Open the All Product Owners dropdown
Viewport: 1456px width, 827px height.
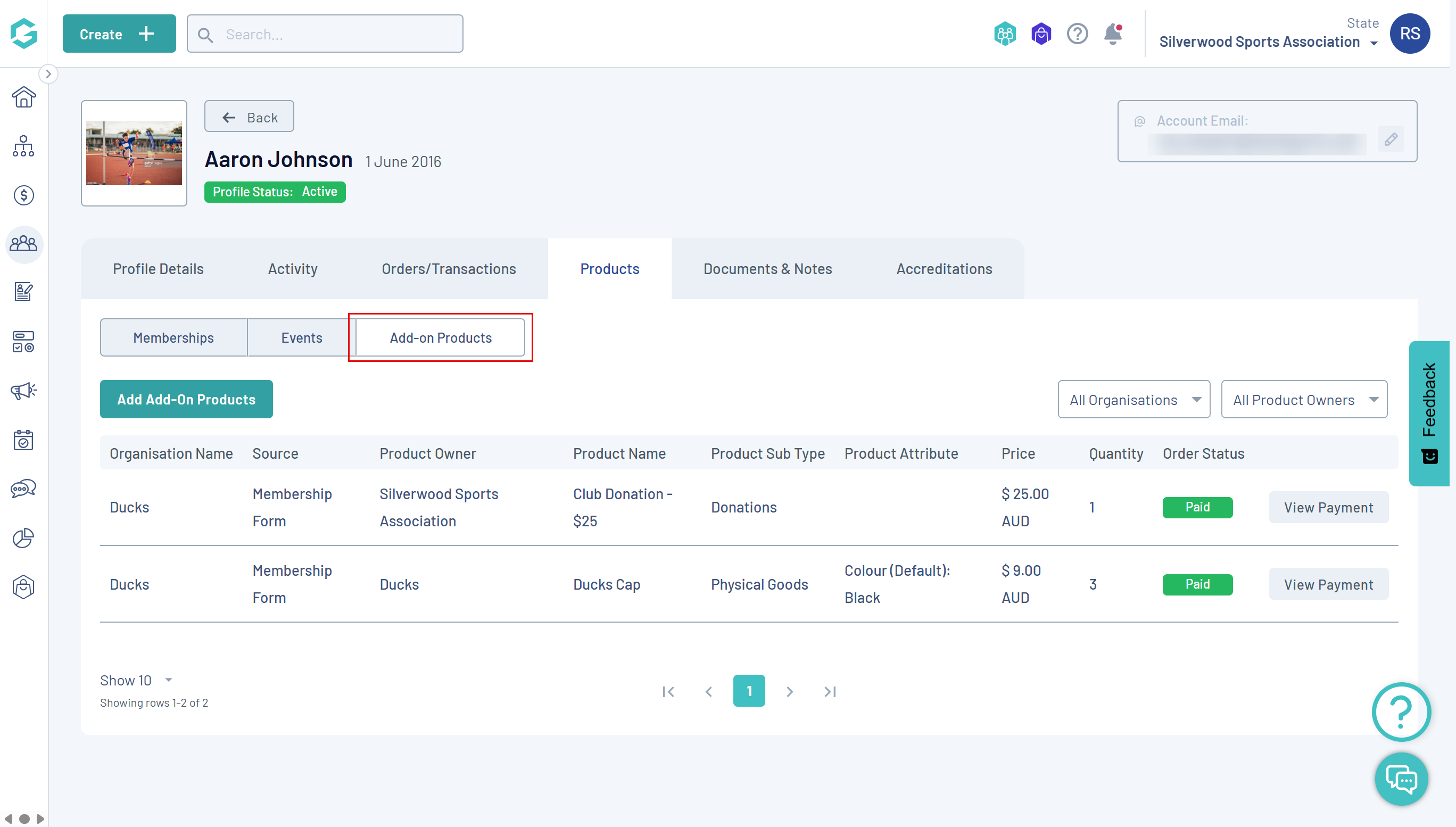[1304, 399]
